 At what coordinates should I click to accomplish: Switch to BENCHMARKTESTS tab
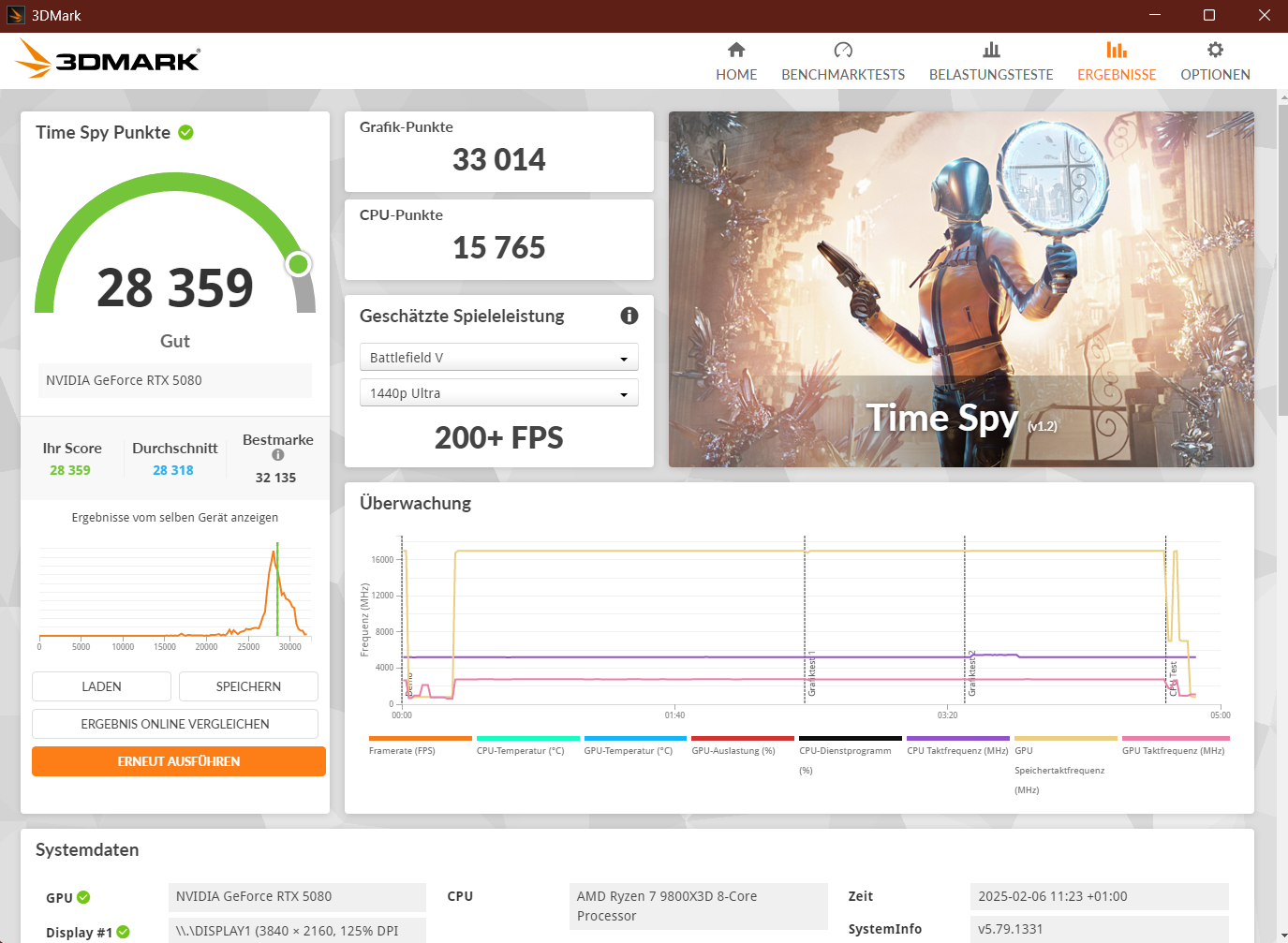pos(843,62)
